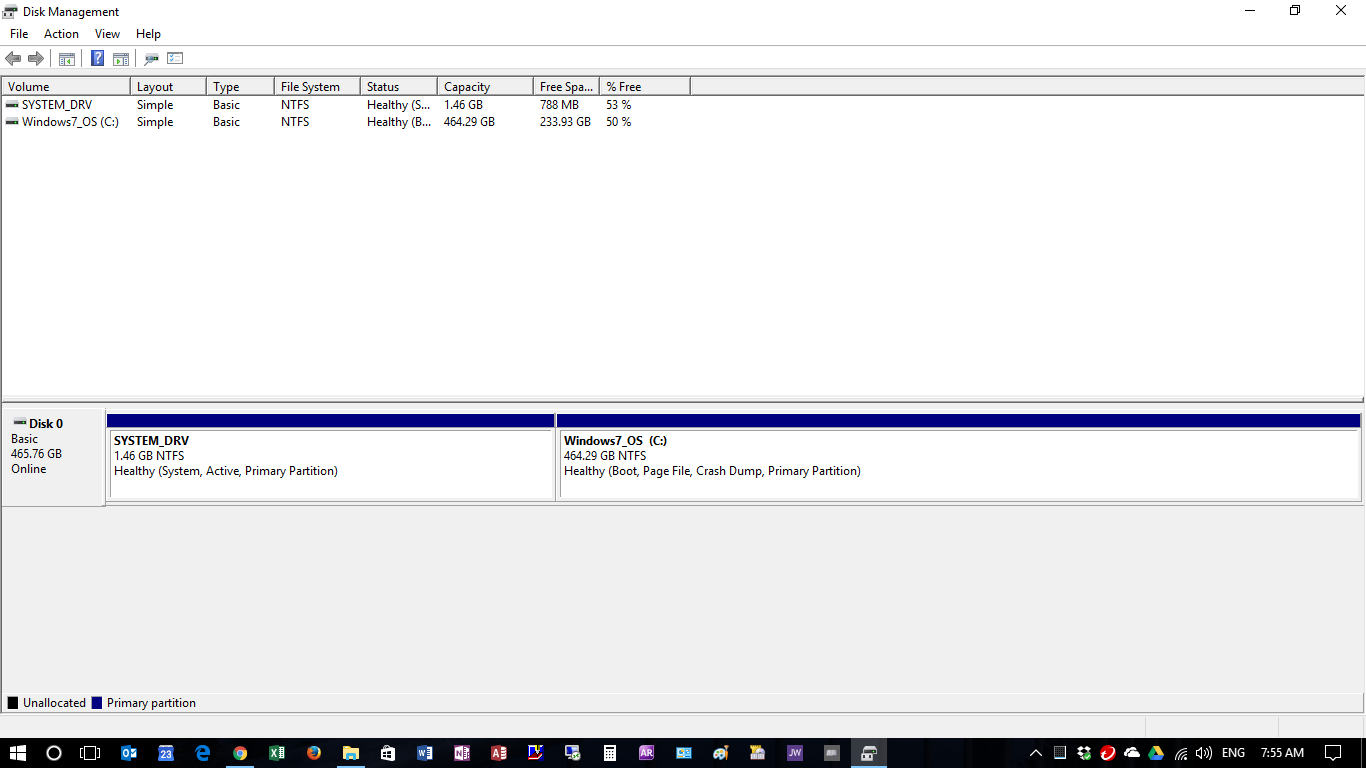Screen dimensions: 1366x768
Task: Open the Settings checklist toolbar icon
Action: 175,59
